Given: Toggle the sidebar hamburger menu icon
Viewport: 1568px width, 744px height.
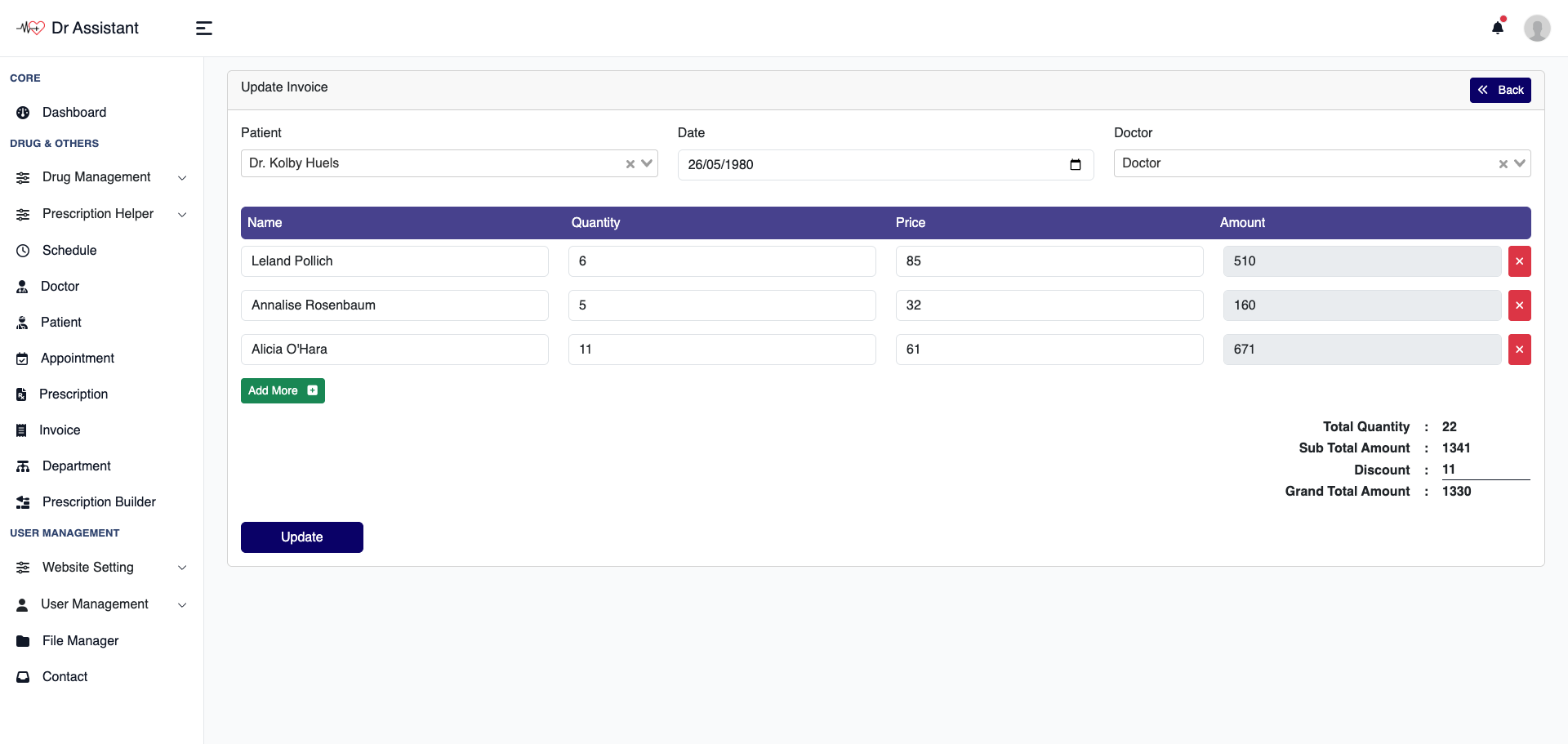Looking at the screenshot, I should pyautogui.click(x=204, y=29).
